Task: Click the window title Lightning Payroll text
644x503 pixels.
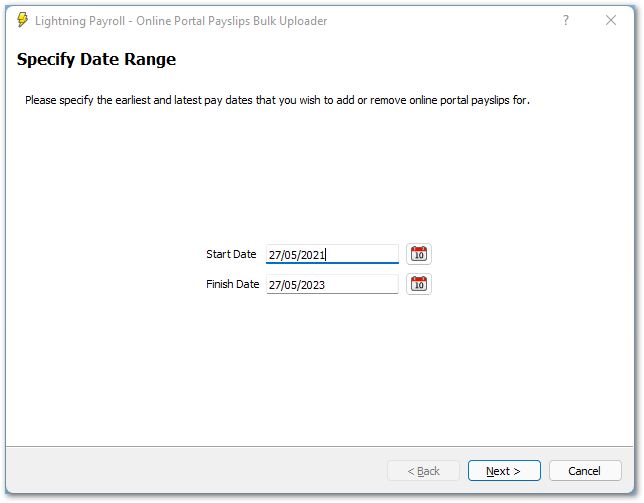Action: click(181, 21)
